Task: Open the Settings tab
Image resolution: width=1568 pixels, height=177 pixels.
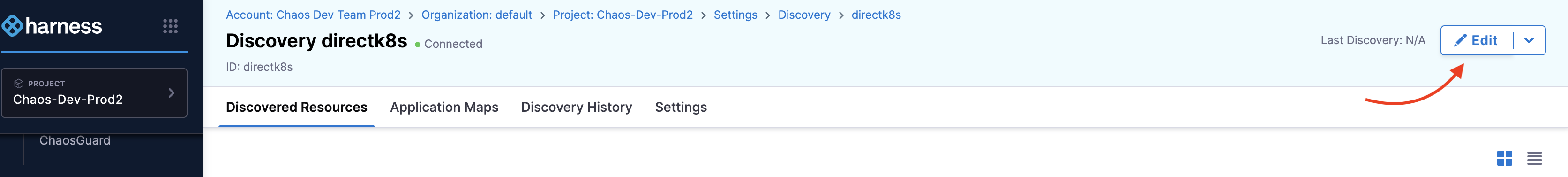Action: point(681,108)
